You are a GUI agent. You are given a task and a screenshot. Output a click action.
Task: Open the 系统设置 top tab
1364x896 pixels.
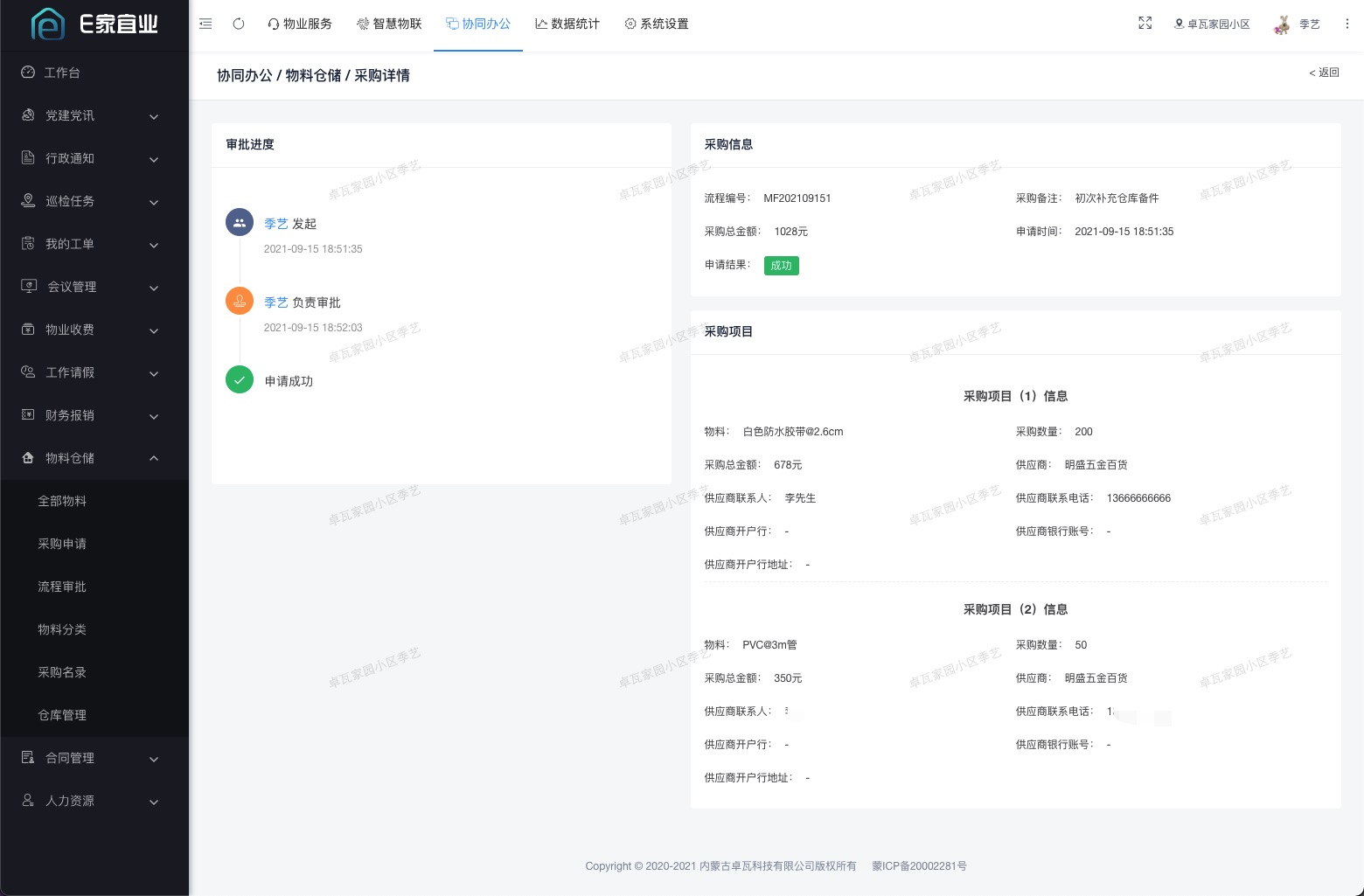(657, 24)
